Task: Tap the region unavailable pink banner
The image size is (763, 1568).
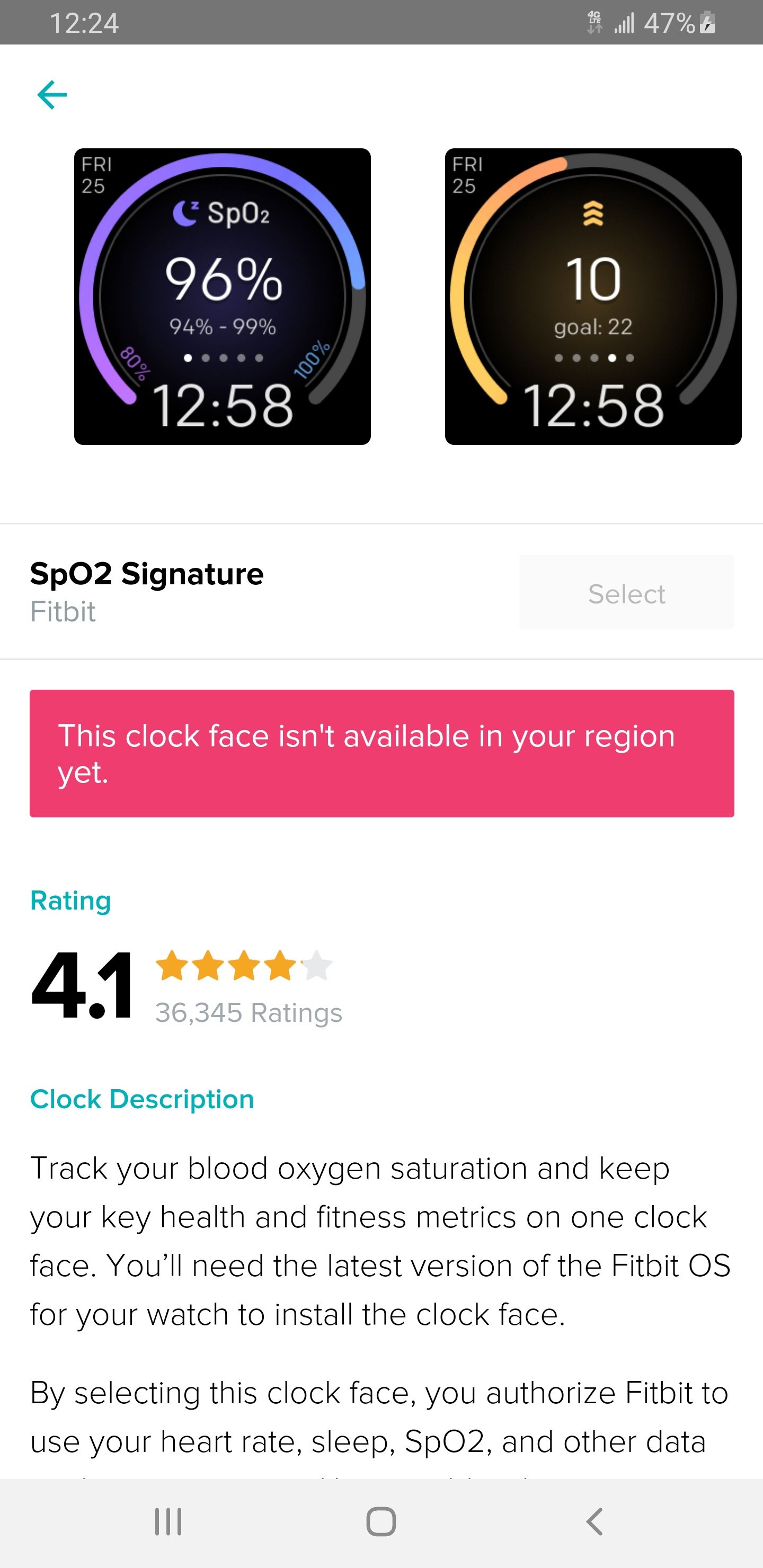Action: (x=382, y=753)
